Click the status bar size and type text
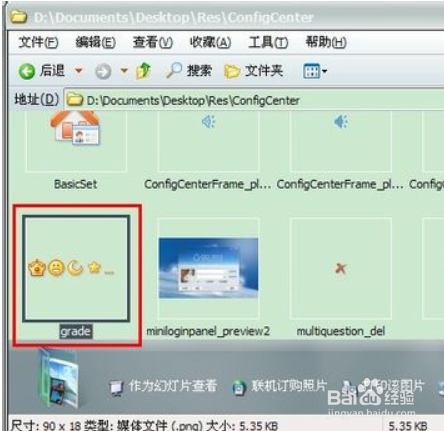 click(x=144, y=425)
